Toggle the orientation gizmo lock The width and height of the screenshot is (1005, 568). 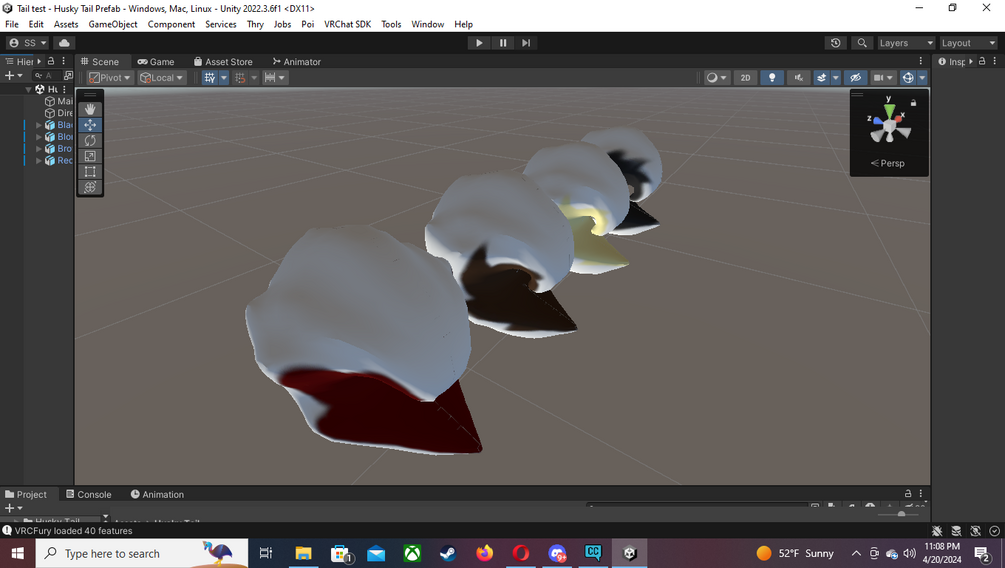pos(913,103)
